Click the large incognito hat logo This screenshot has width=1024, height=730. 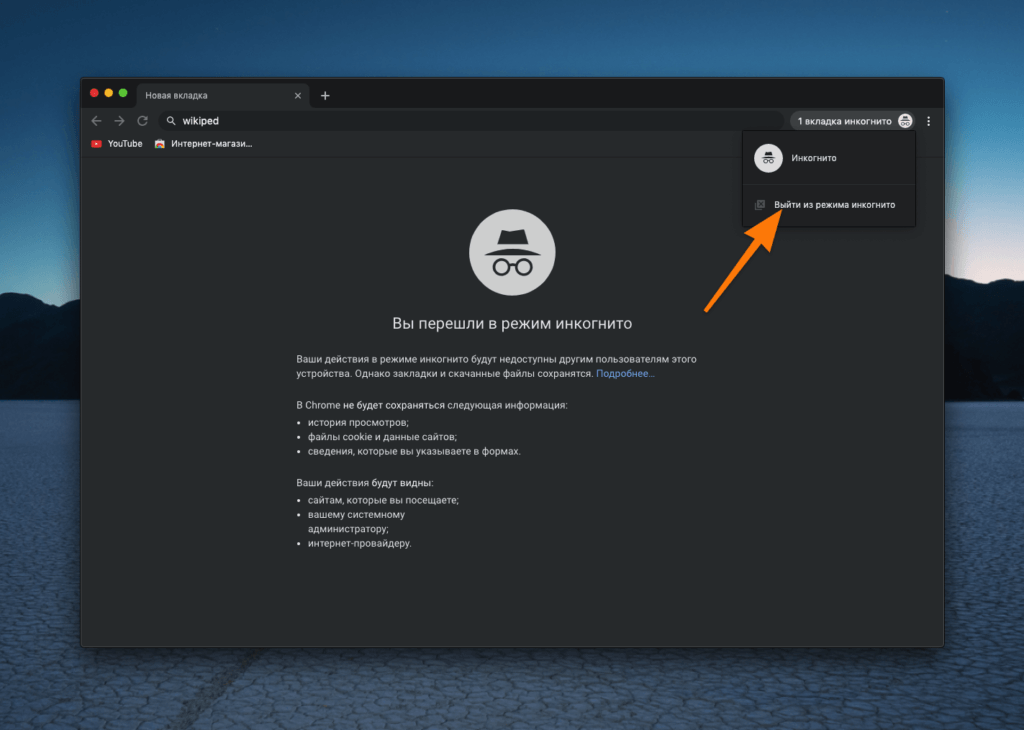(512, 252)
